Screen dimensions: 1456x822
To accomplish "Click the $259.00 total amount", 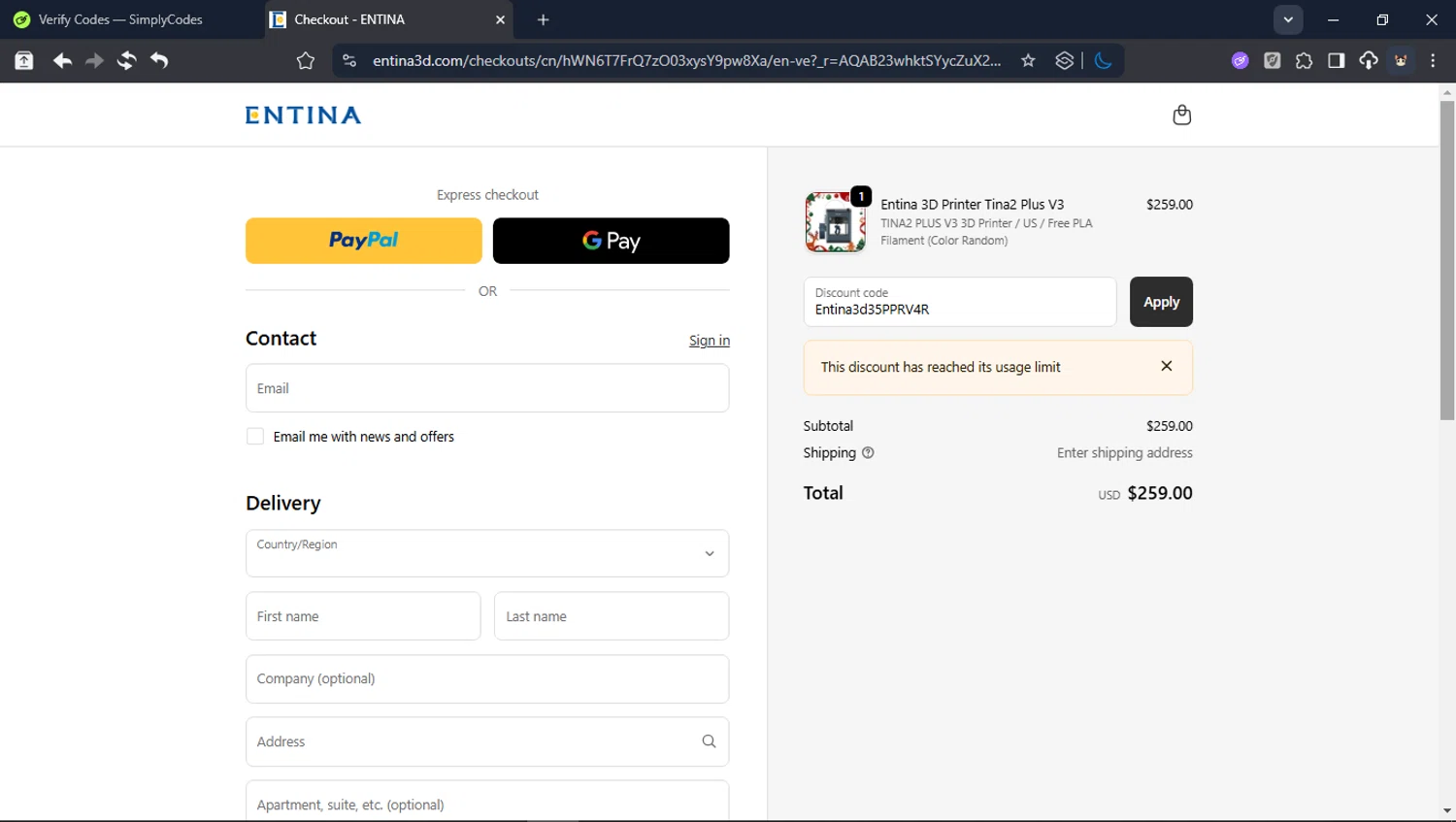I will coord(1160,493).
